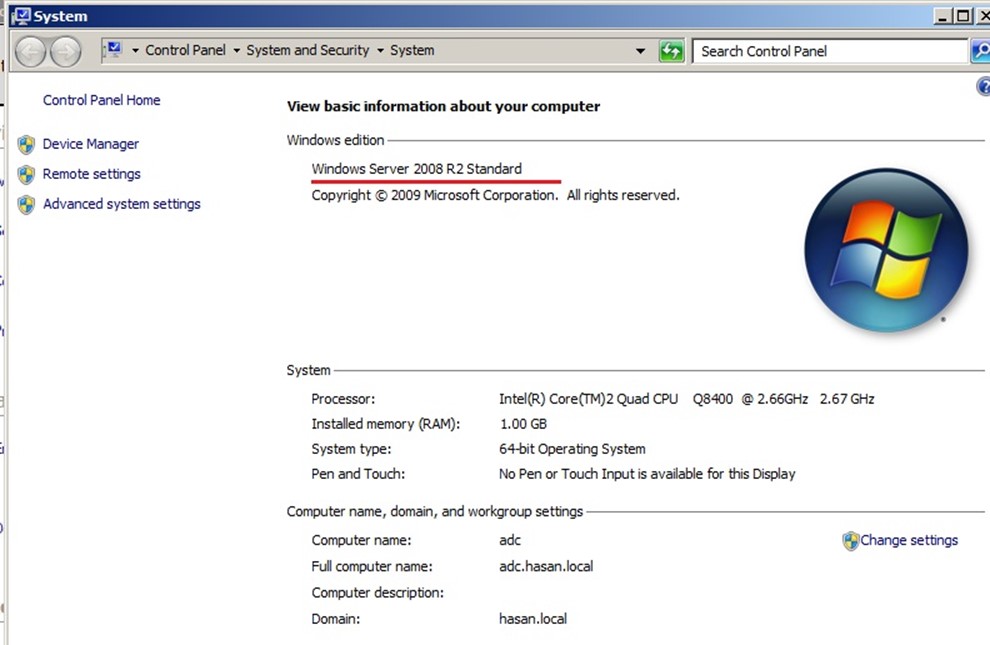
Task: Open Remote settings
Action: click(x=92, y=174)
